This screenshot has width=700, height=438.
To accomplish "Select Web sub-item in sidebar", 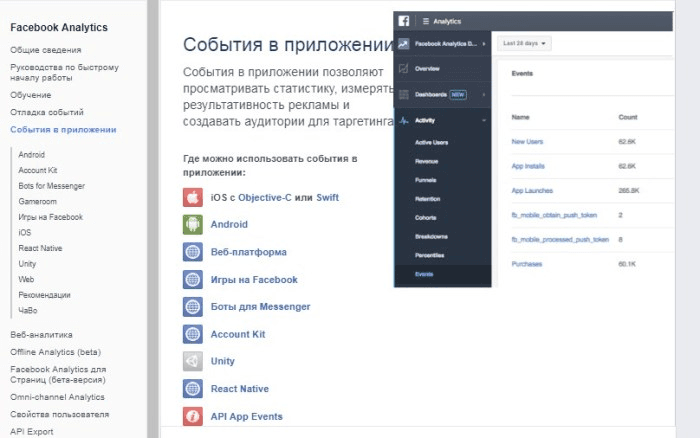I will (x=26, y=279).
